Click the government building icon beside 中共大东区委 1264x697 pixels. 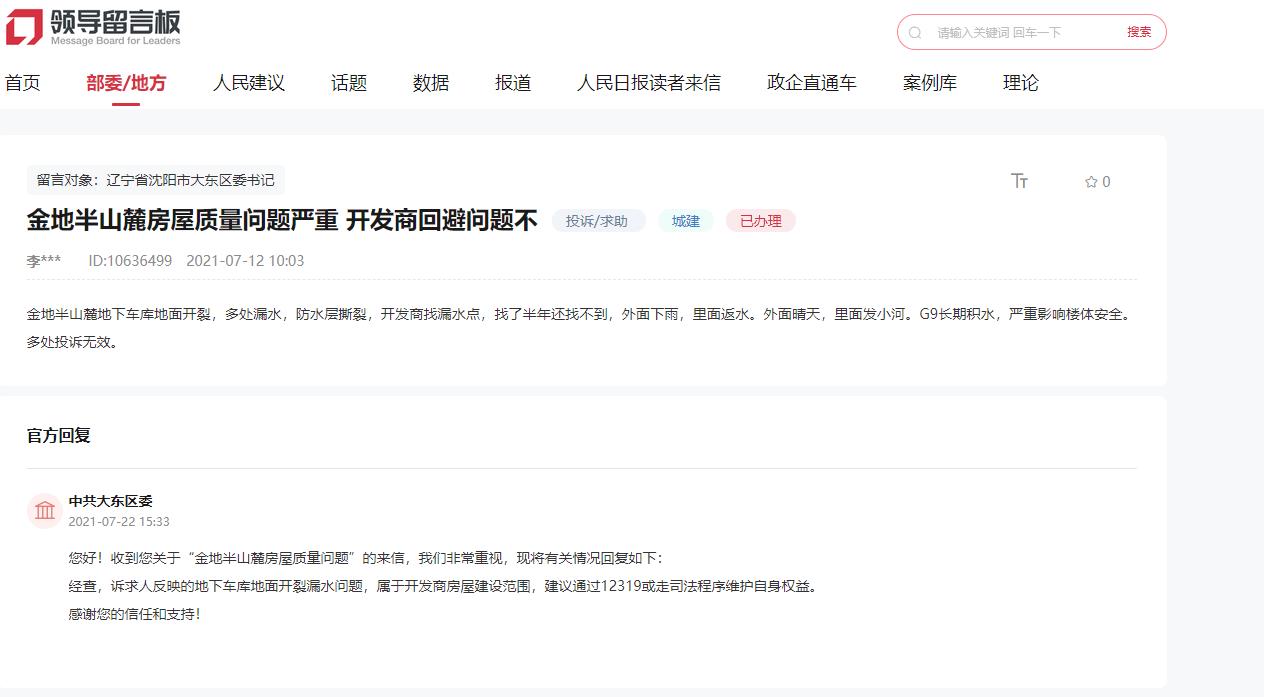(44, 510)
